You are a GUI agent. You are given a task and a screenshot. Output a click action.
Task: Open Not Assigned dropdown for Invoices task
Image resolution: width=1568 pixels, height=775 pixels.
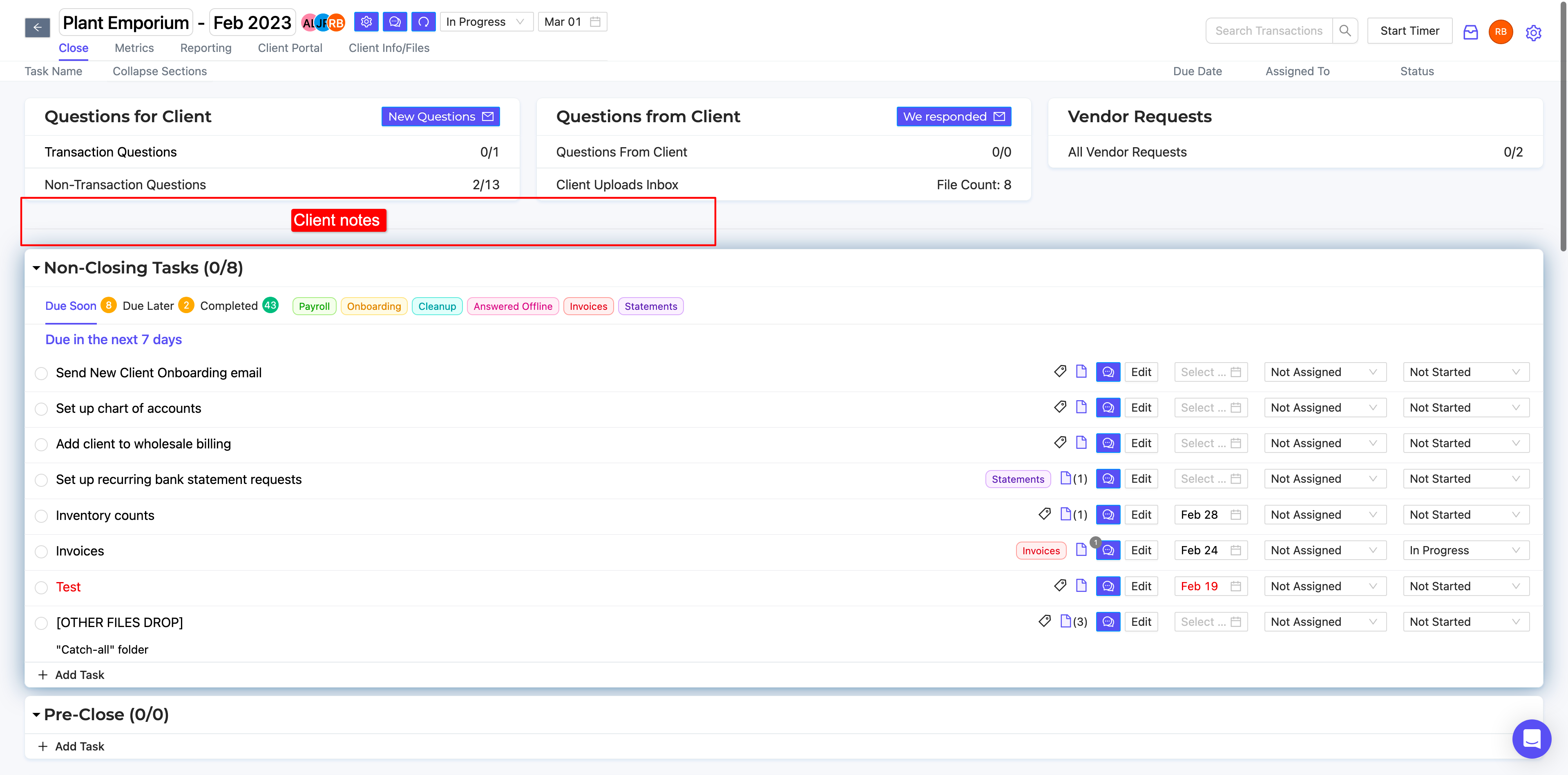[x=1325, y=550]
